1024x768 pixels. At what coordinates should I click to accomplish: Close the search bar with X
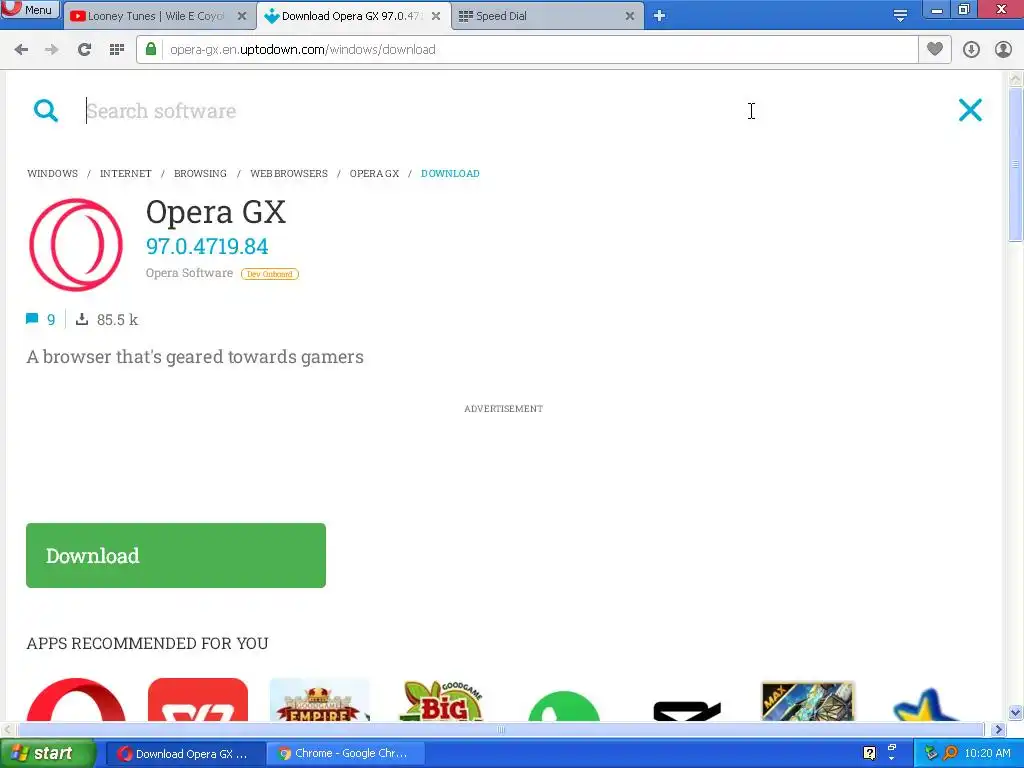coord(970,110)
